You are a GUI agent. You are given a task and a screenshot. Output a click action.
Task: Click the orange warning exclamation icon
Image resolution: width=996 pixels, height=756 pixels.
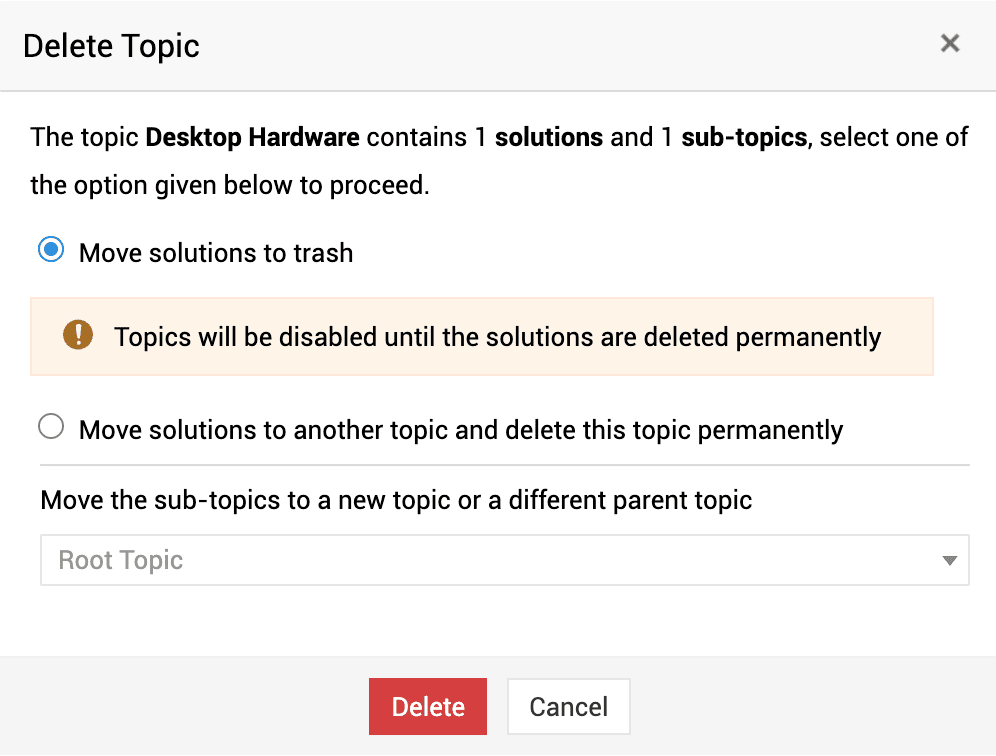coord(78,335)
